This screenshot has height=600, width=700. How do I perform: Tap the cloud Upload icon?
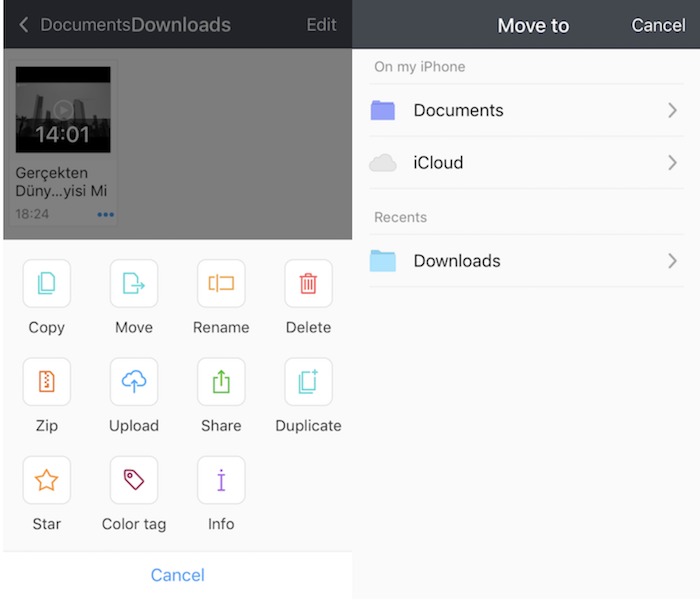pyautogui.click(x=134, y=382)
